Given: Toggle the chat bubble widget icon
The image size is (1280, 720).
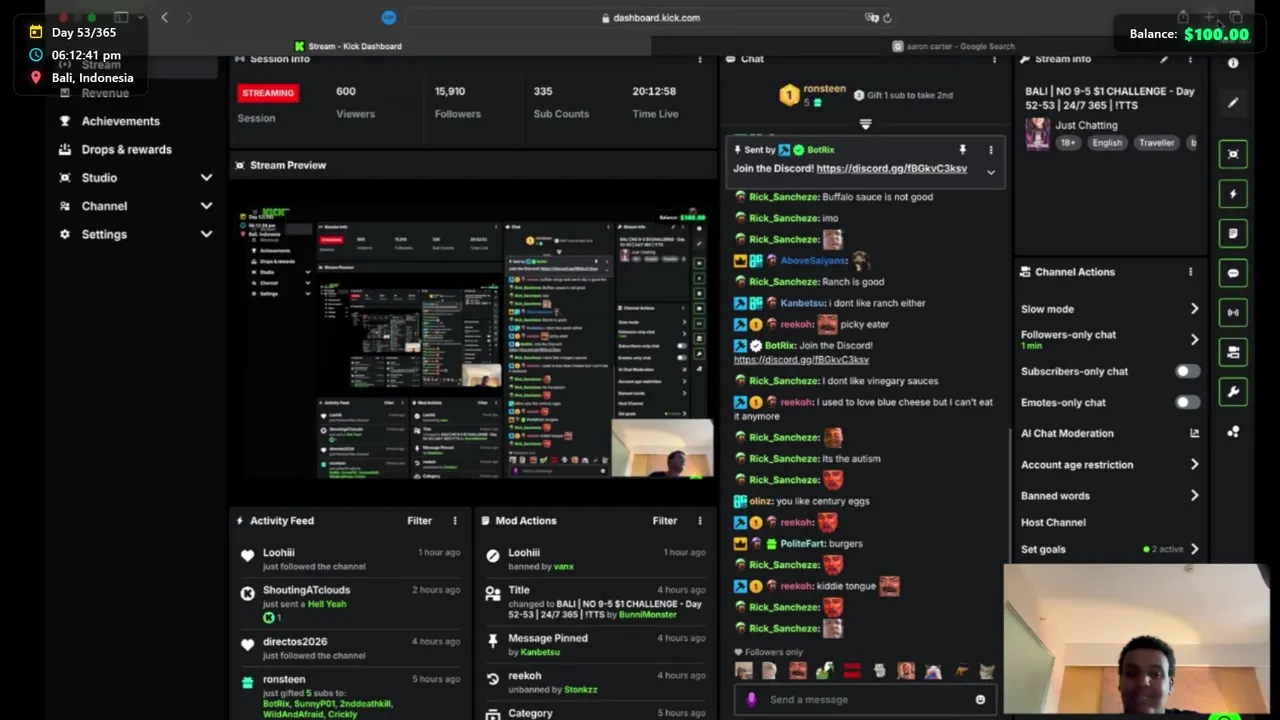Looking at the screenshot, I should [1233, 273].
